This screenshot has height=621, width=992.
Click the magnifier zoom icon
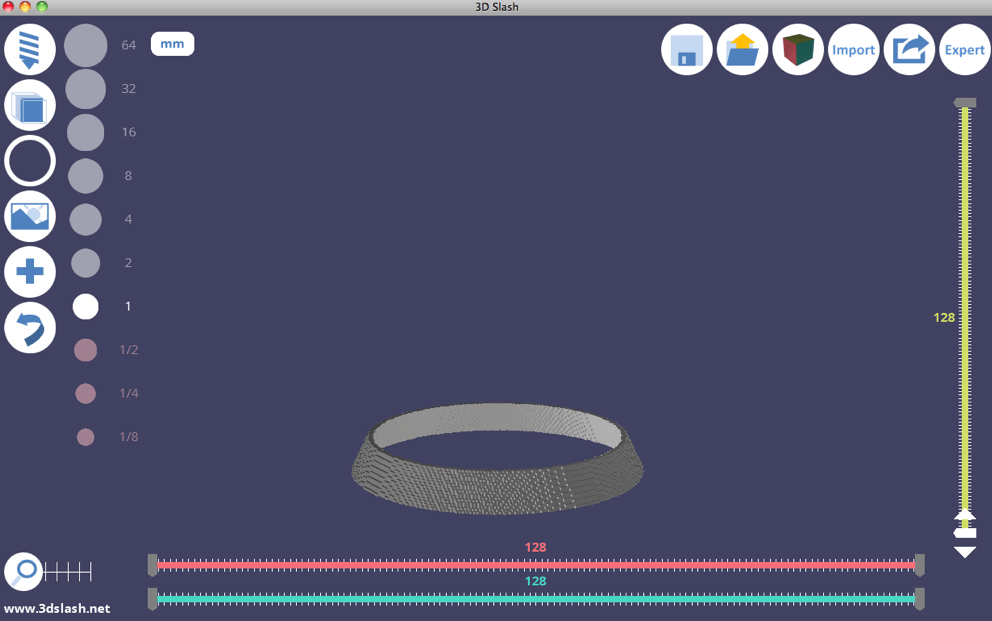[x=23, y=572]
